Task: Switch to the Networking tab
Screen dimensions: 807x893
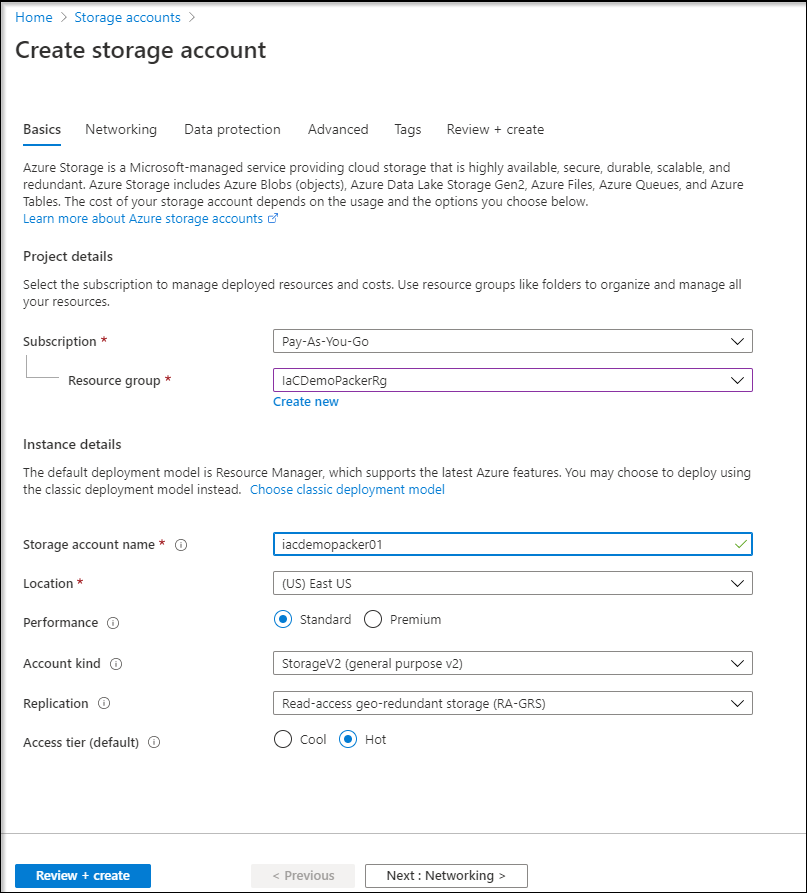Action: pyautogui.click(x=121, y=129)
